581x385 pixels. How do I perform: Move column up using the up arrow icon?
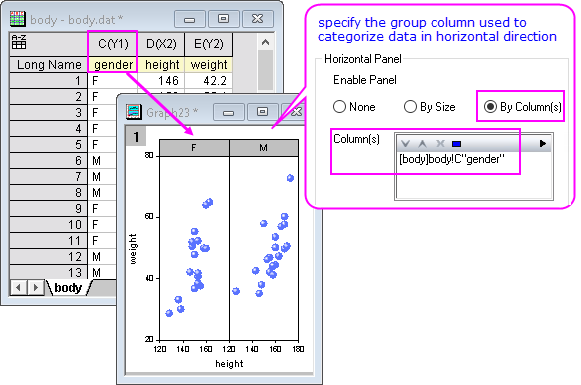422,144
